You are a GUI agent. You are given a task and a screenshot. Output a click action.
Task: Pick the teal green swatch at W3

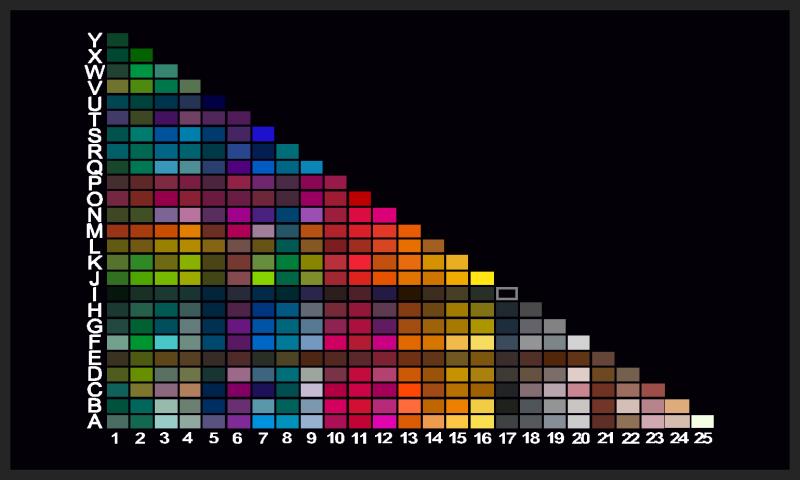tap(166, 70)
